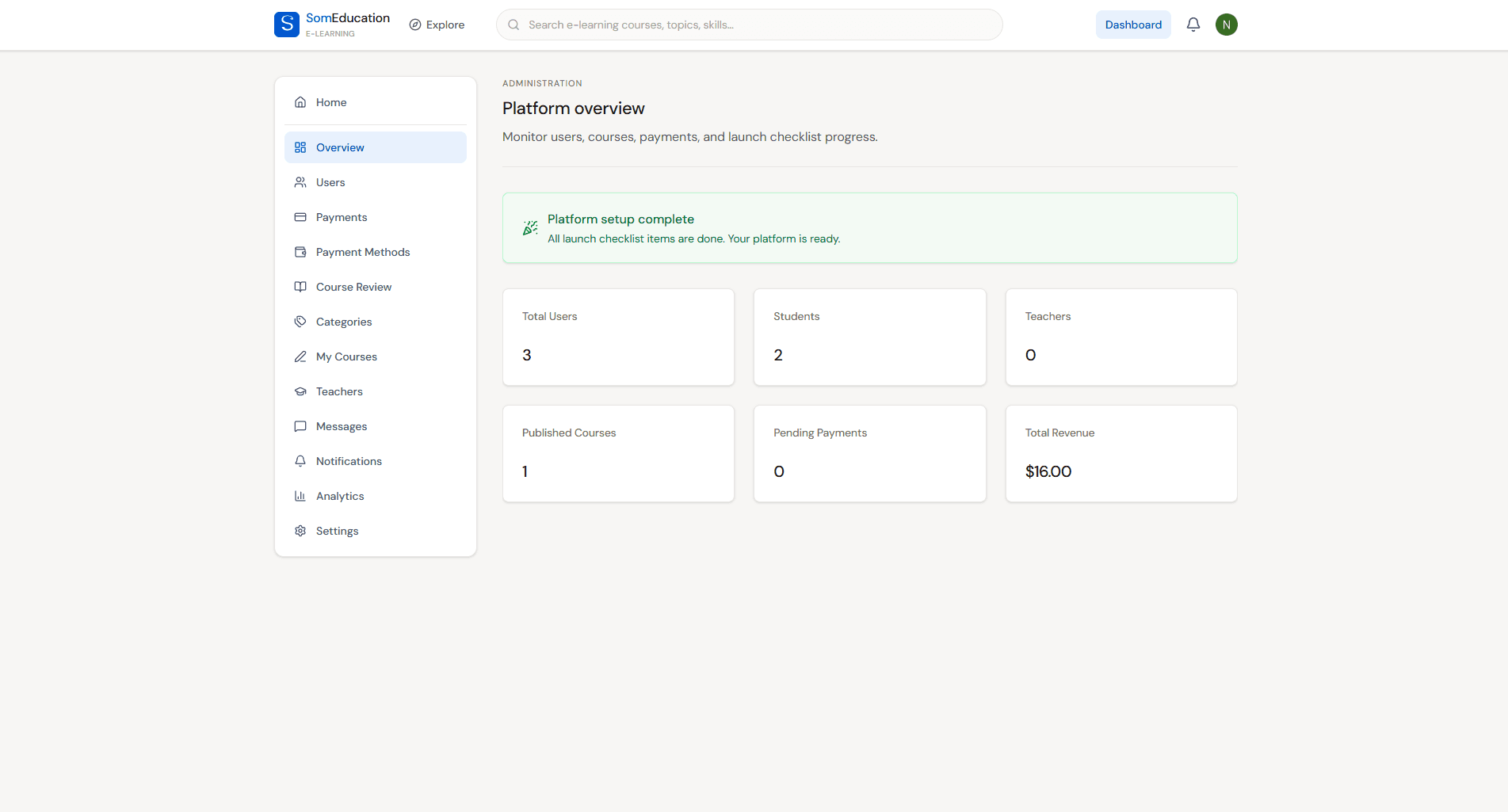Click the My Courses pencil icon
The width and height of the screenshot is (1508, 812).
coord(300,356)
